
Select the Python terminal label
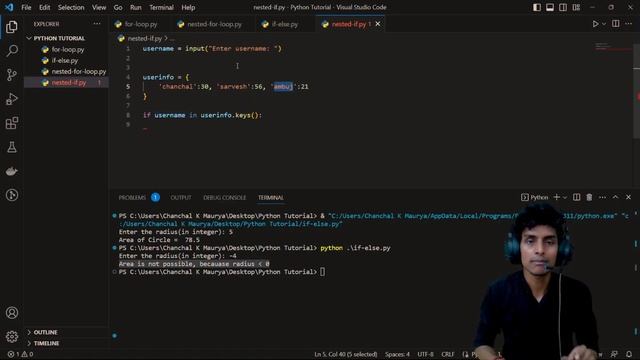pyautogui.click(x=535, y=198)
